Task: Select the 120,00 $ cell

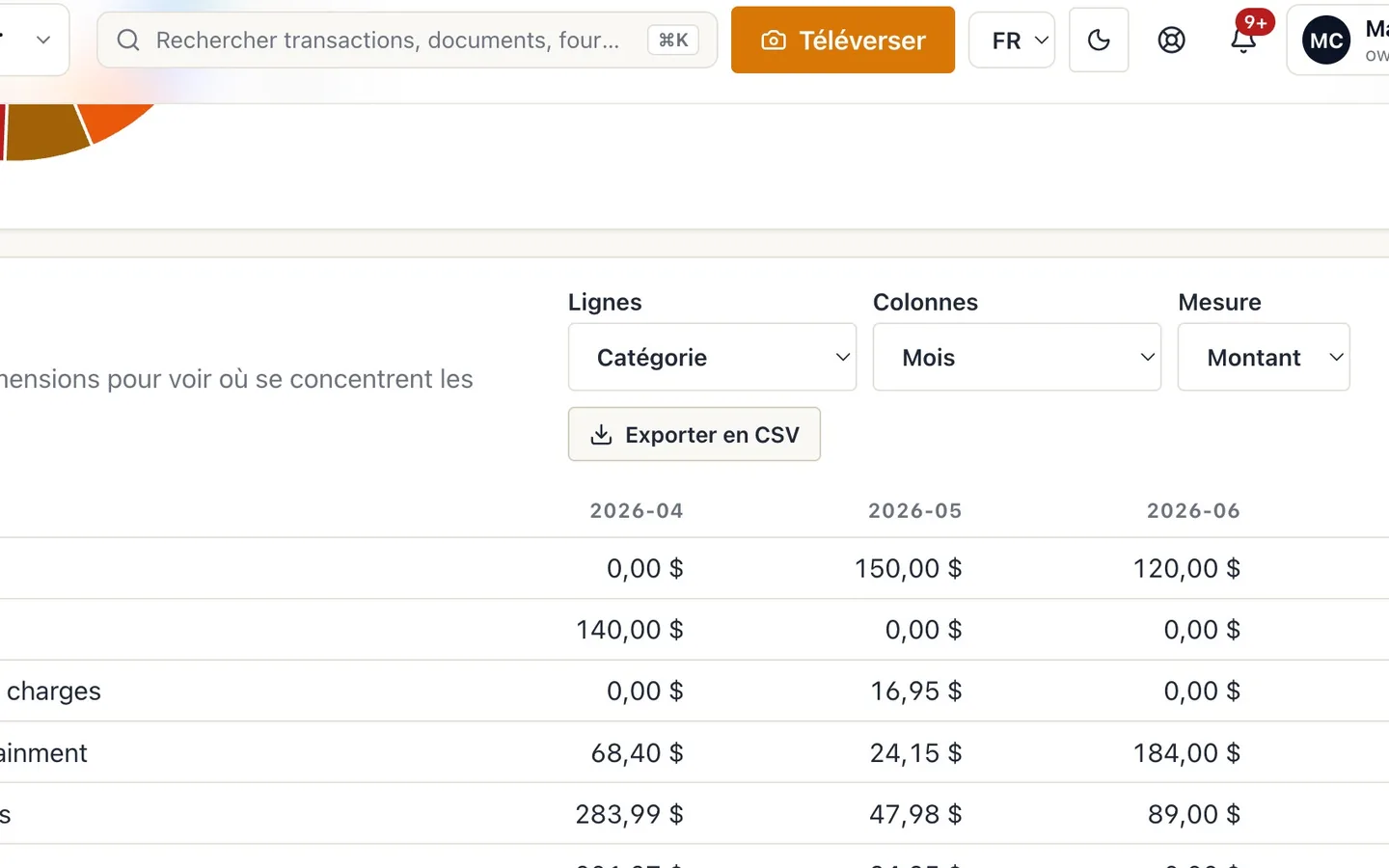Action: click(x=1186, y=568)
